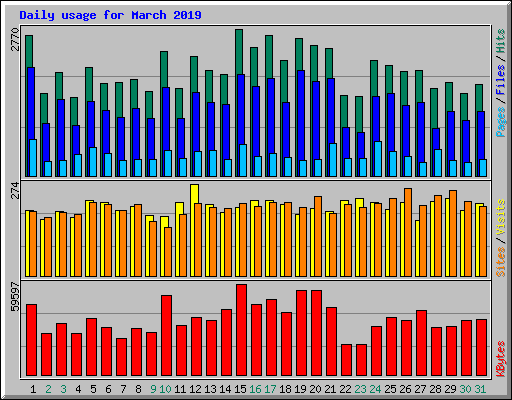512x400 pixels.
Task: Click day '1' on the x-axis
Action: click(33, 389)
